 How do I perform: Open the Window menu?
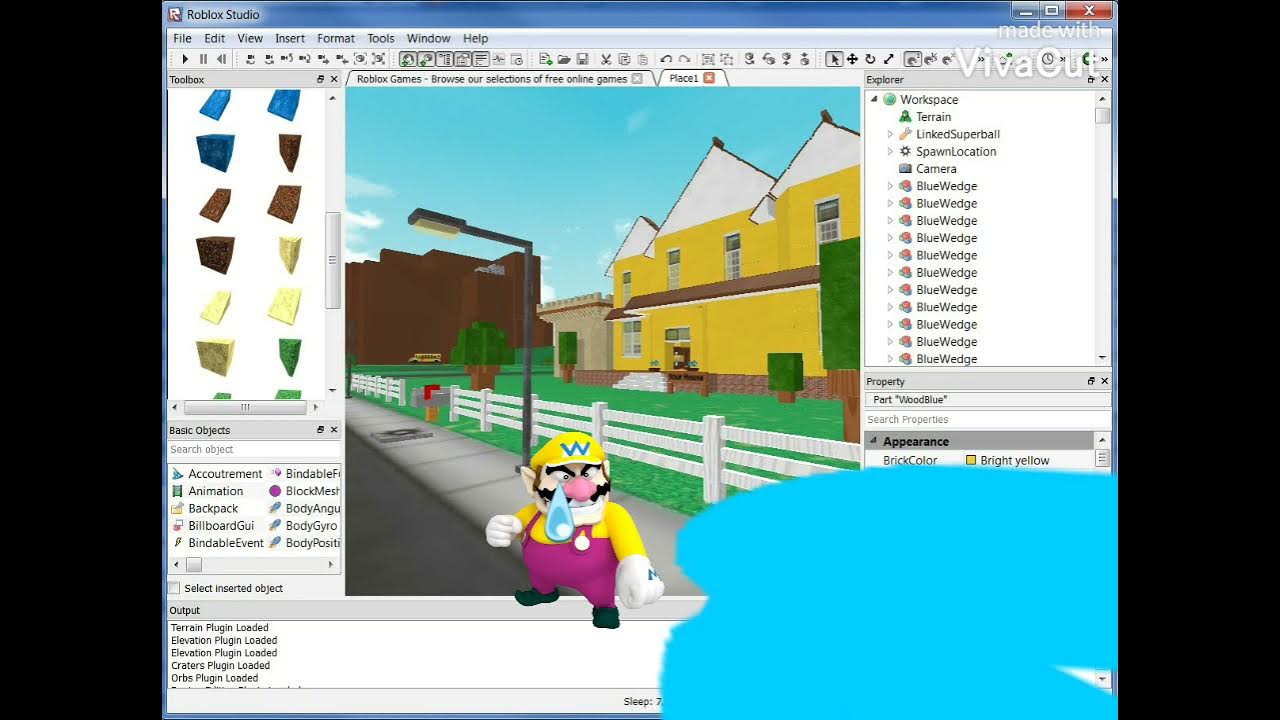(428, 38)
